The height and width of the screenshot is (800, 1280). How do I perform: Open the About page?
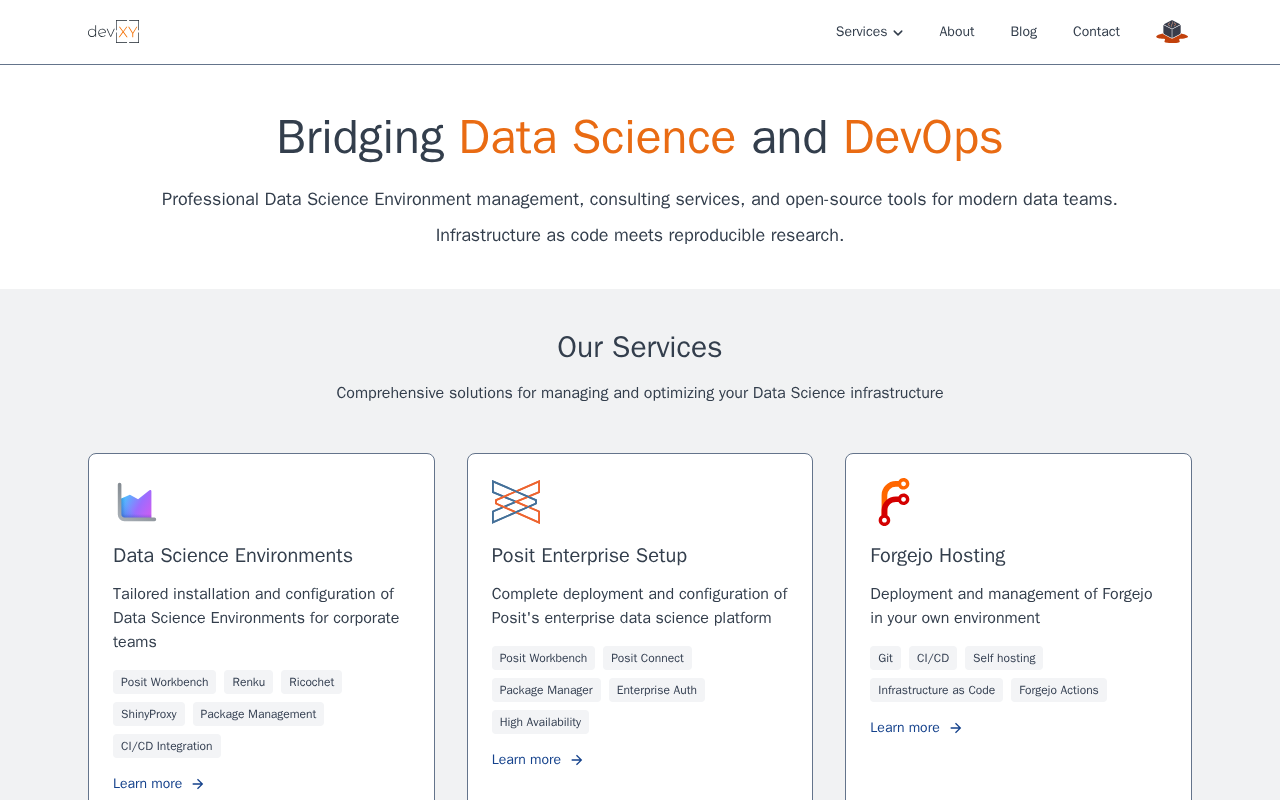point(956,32)
